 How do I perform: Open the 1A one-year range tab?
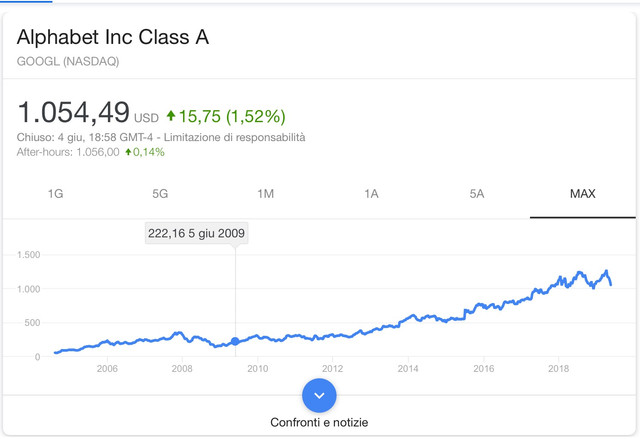click(371, 193)
